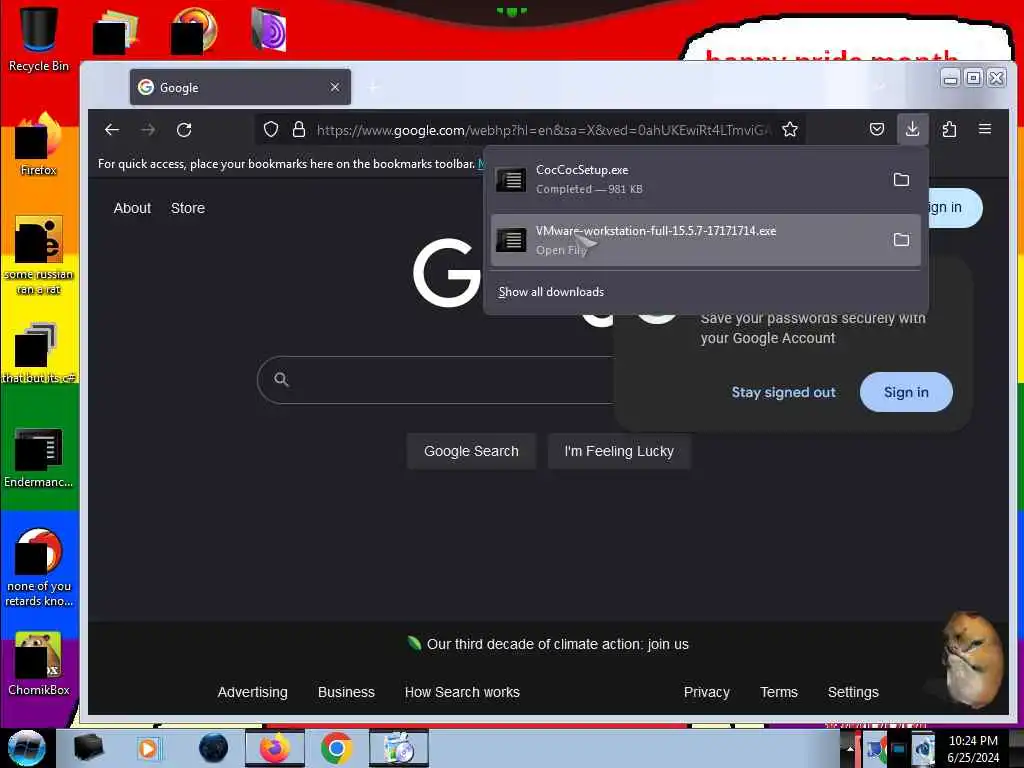
Task: Reload the Google page
Action: coord(184,130)
